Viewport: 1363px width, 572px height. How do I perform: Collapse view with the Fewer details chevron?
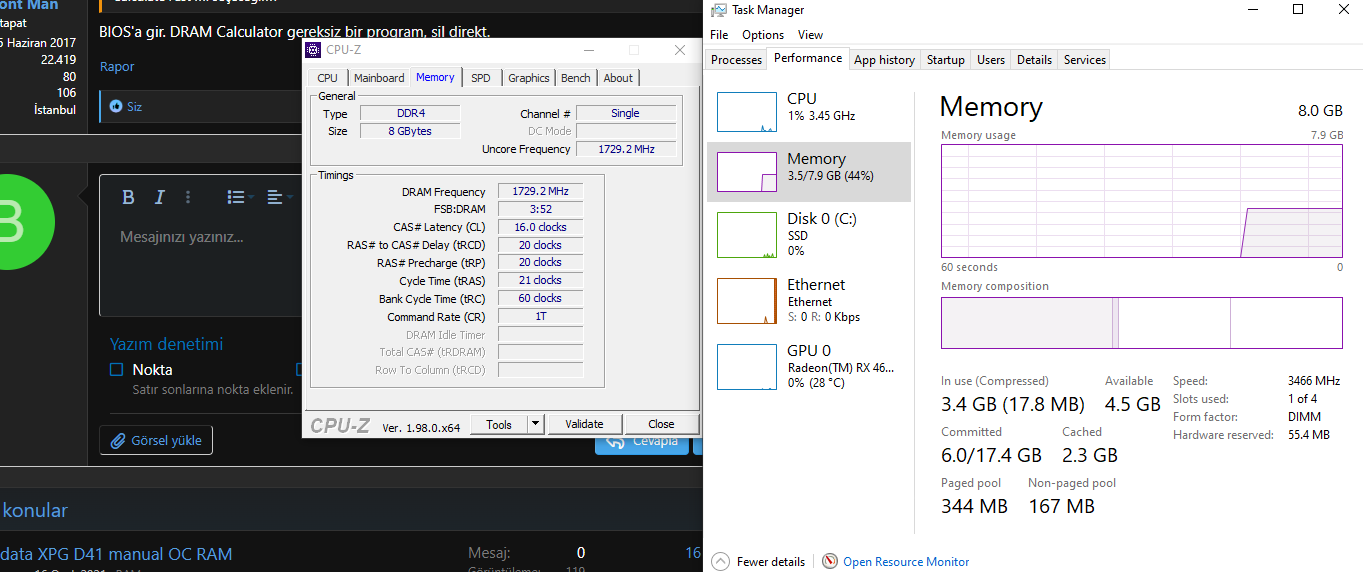point(720,561)
